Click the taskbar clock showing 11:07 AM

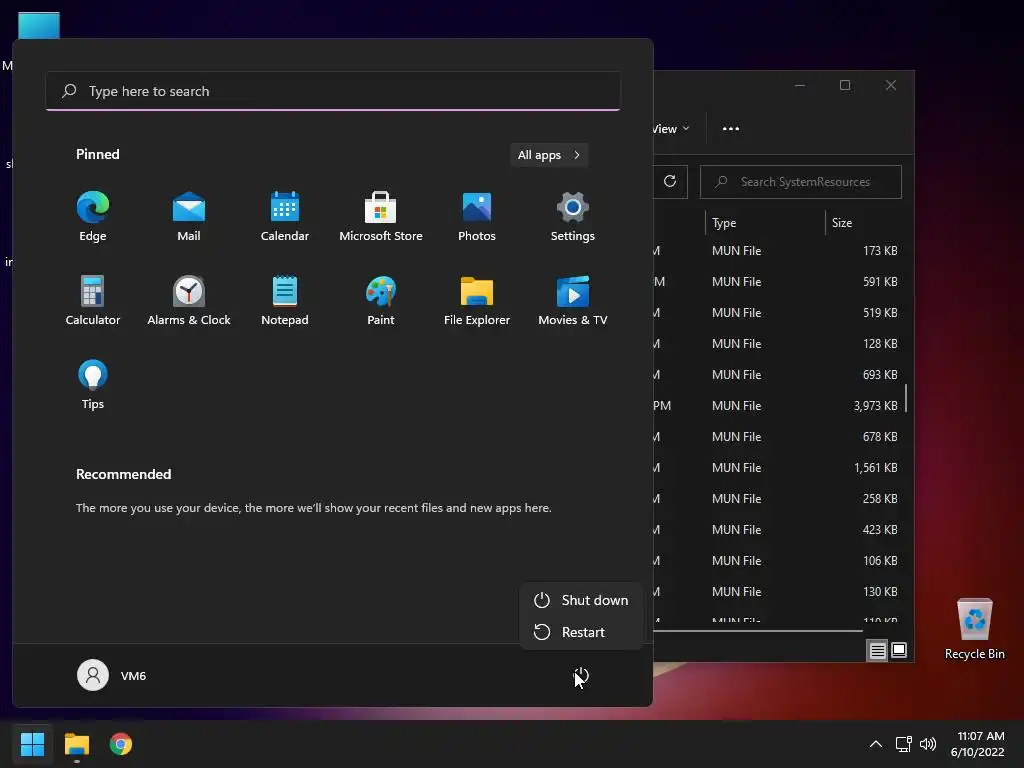pos(977,744)
